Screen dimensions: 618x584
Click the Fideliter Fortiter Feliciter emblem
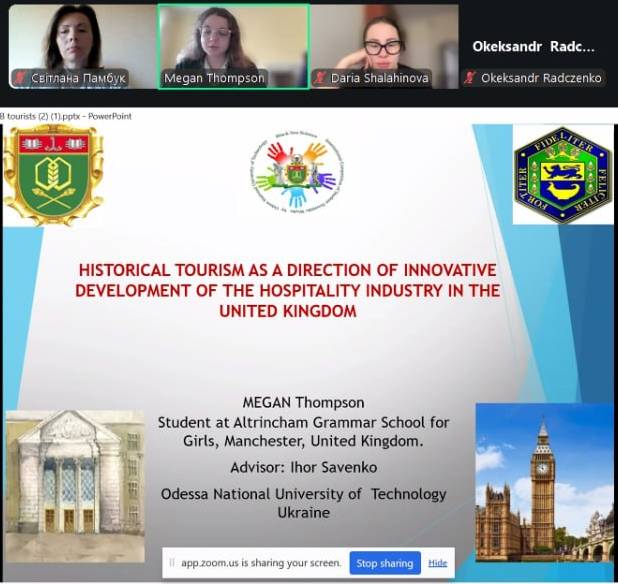[562, 174]
